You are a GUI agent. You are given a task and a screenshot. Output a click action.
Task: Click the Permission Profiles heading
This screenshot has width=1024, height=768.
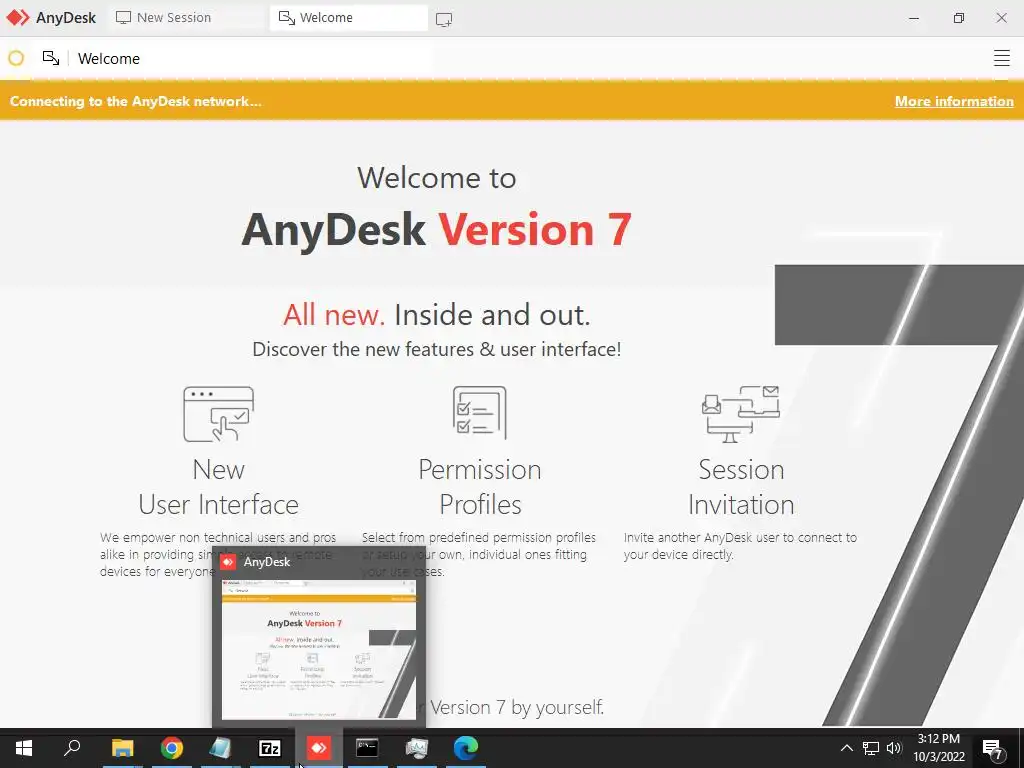480,487
